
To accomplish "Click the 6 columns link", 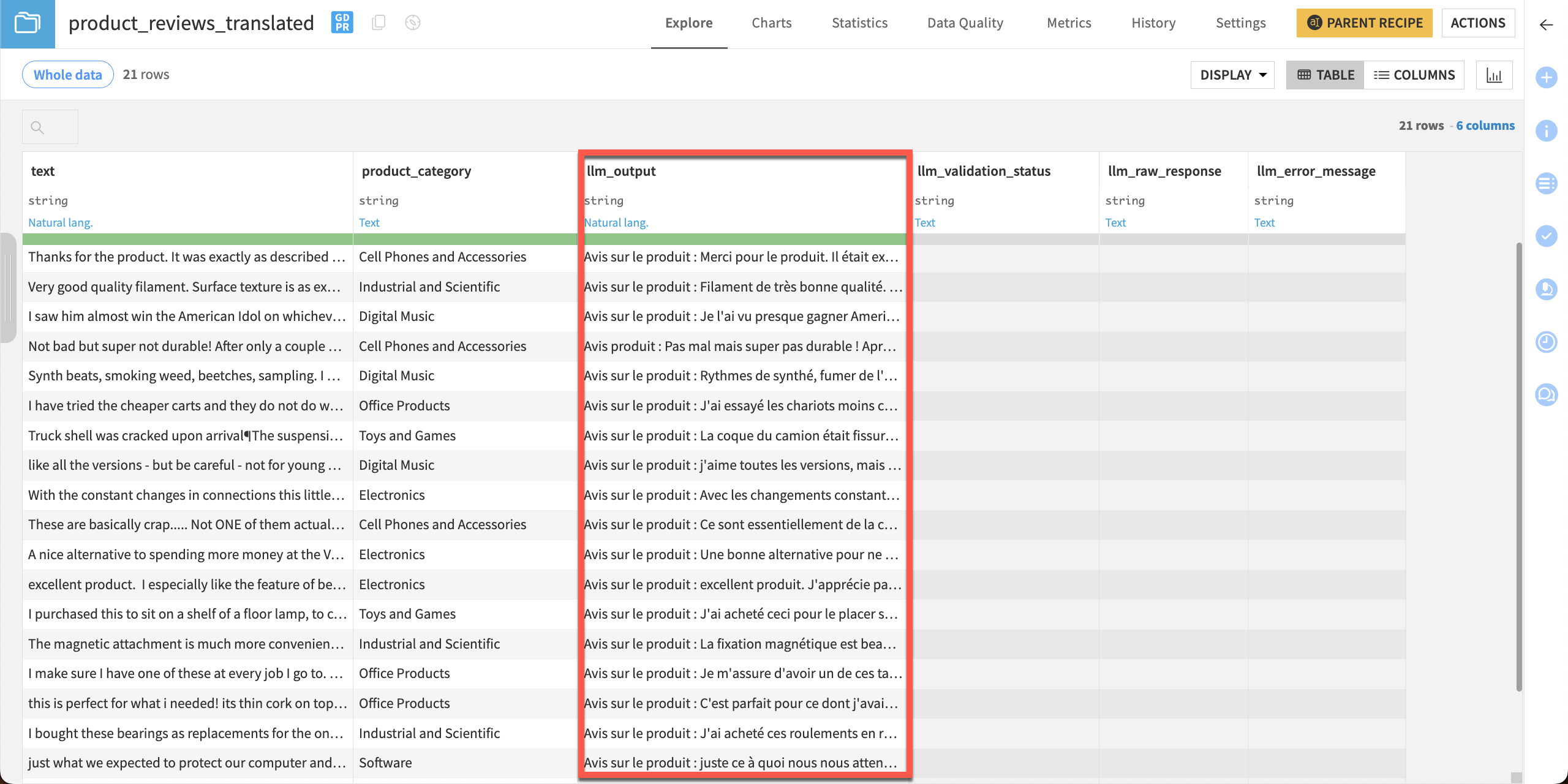I will 1485,126.
